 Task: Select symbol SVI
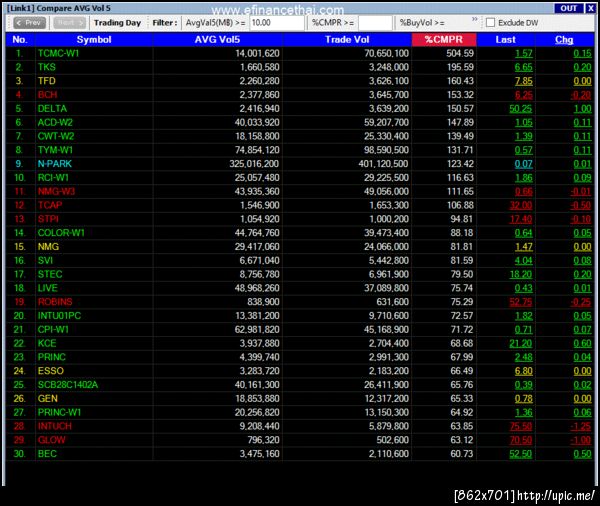45,260
